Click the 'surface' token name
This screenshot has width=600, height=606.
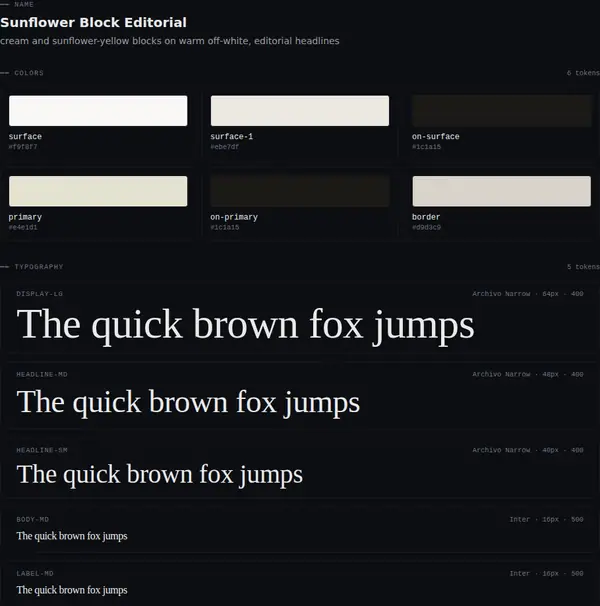coord(25,136)
